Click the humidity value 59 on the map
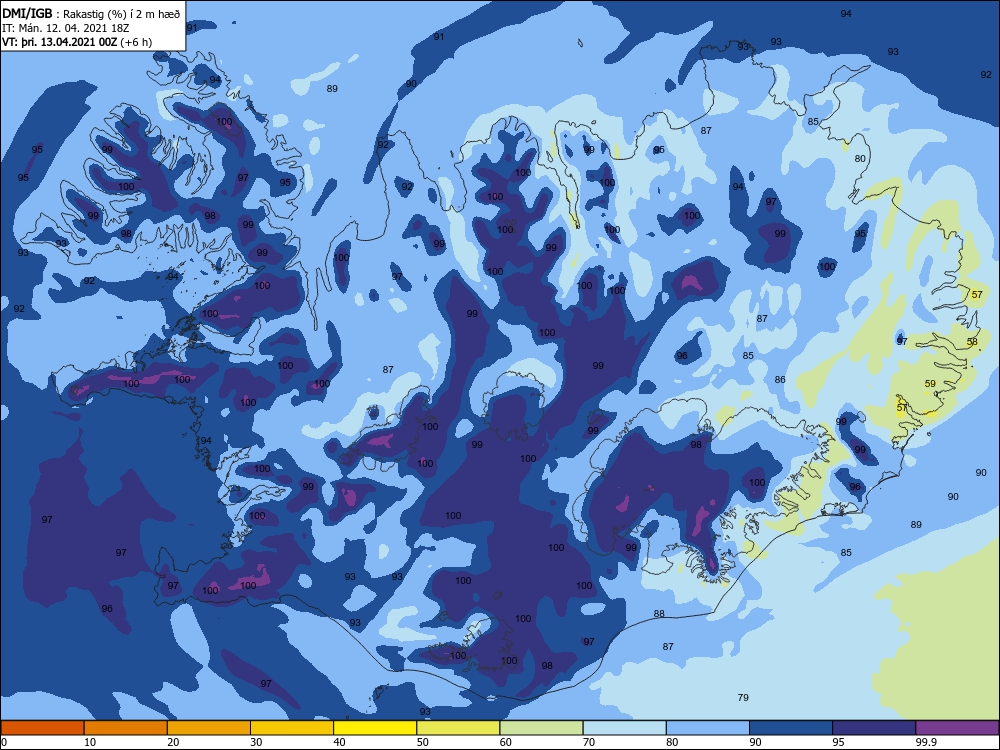 [930, 384]
